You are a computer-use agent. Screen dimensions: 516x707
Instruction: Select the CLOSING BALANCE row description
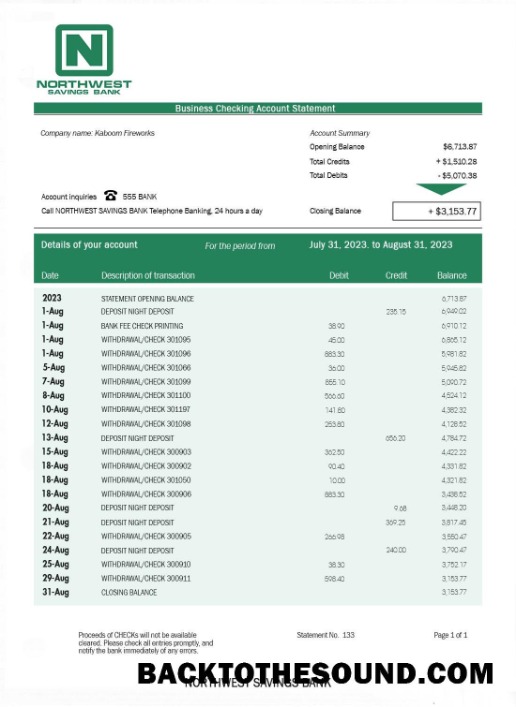coord(129,592)
